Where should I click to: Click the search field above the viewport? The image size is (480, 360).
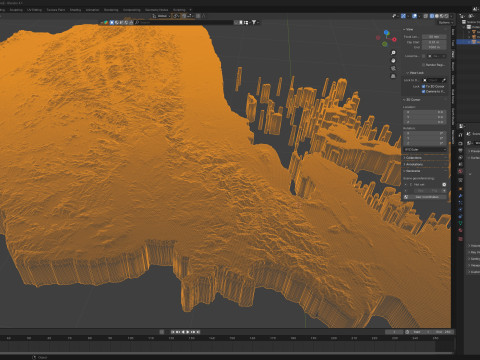(185, 22)
